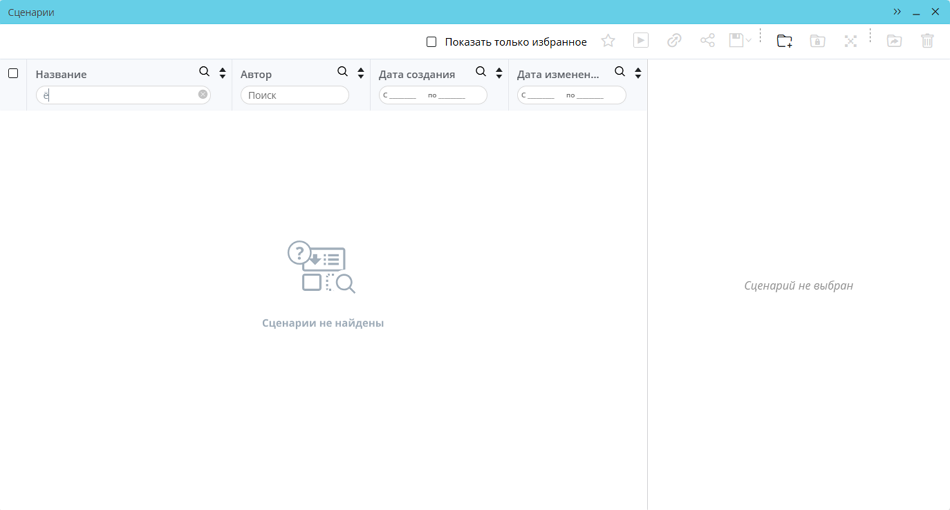950x510 pixels.
Task: Click the crossed arrows icon in toolbar
Action: click(850, 41)
